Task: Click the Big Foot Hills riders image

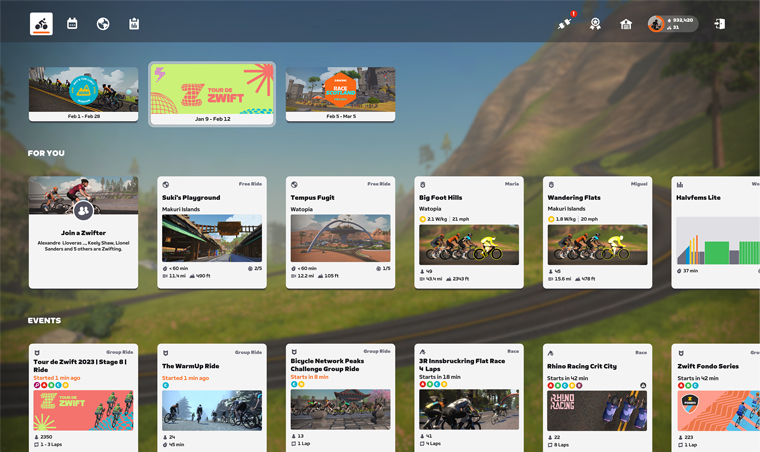Action: (x=469, y=245)
